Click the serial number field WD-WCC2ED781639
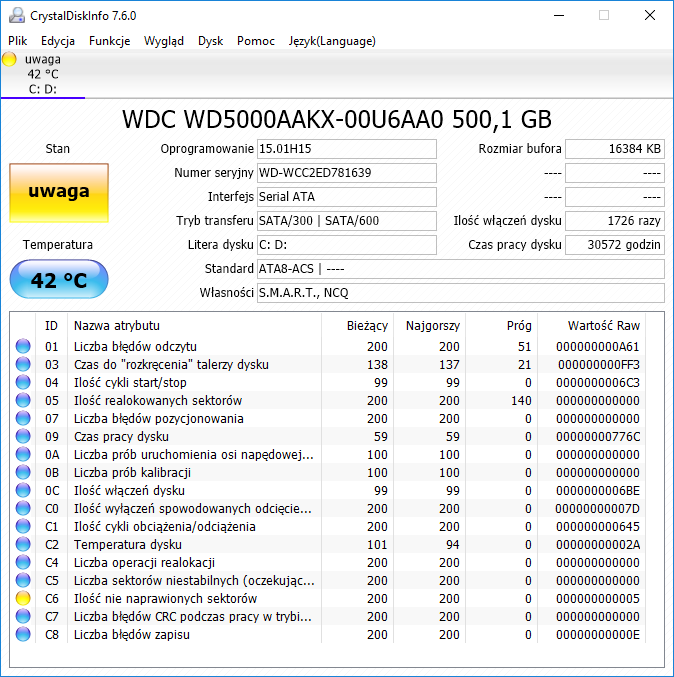The image size is (674, 677). (347, 173)
